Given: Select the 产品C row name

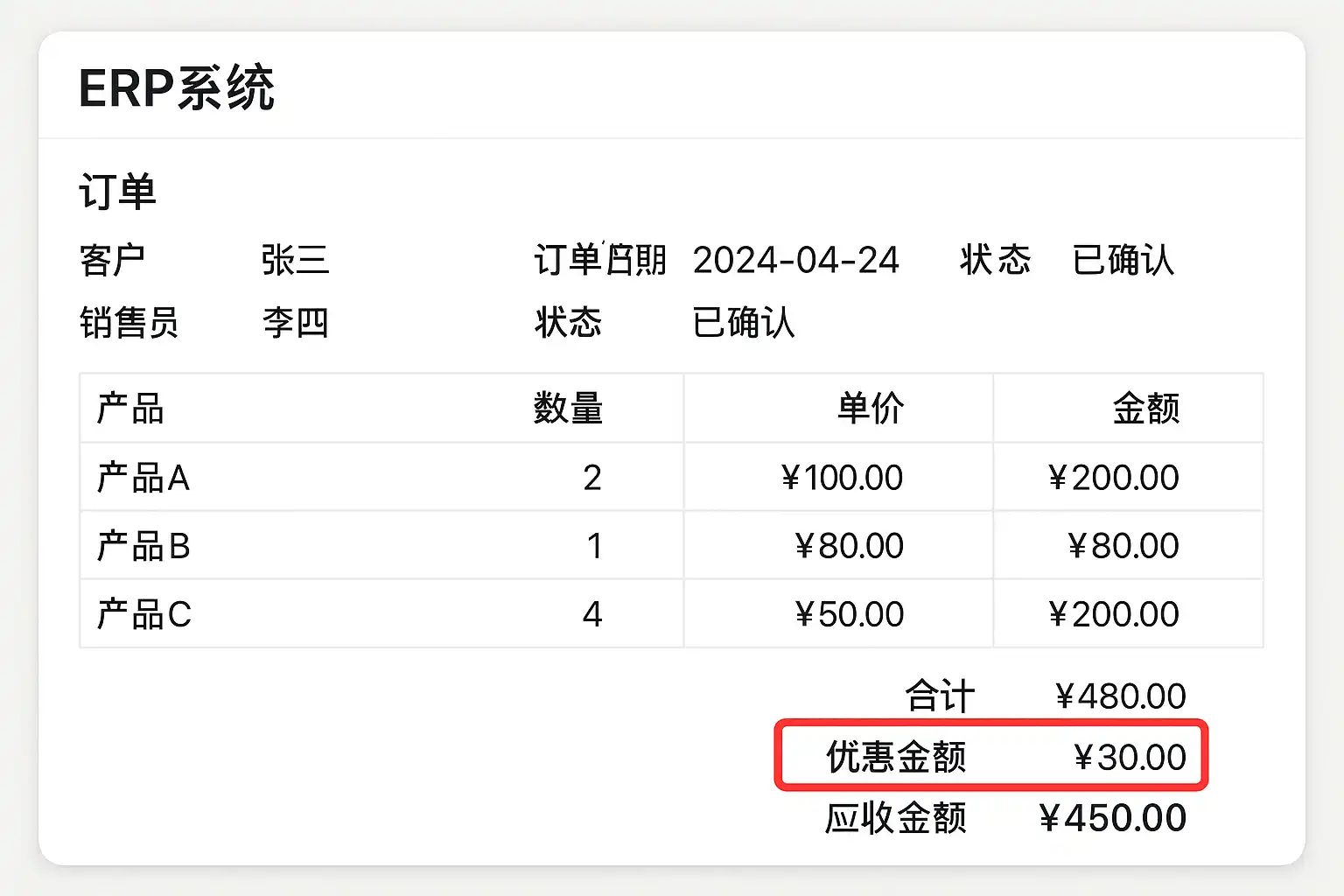Looking at the screenshot, I should coord(143,614).
